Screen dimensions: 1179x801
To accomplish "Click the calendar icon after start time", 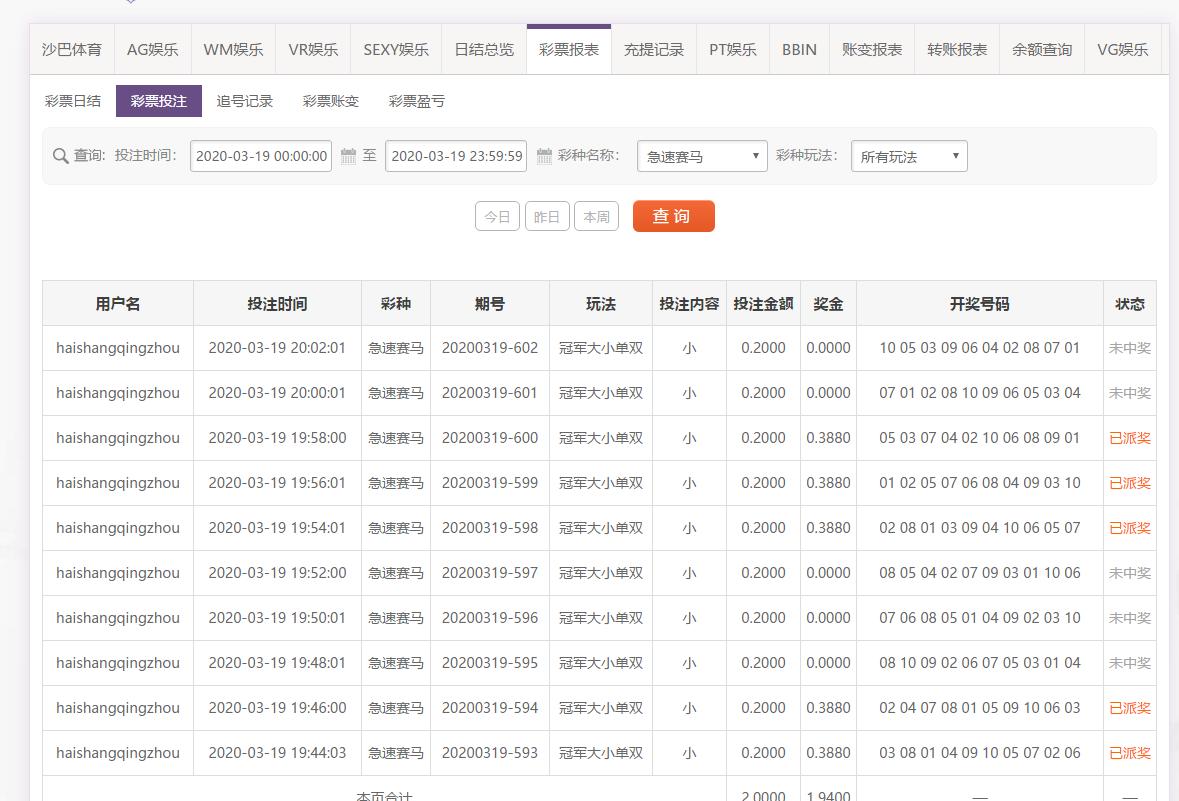I will (348, 156).
